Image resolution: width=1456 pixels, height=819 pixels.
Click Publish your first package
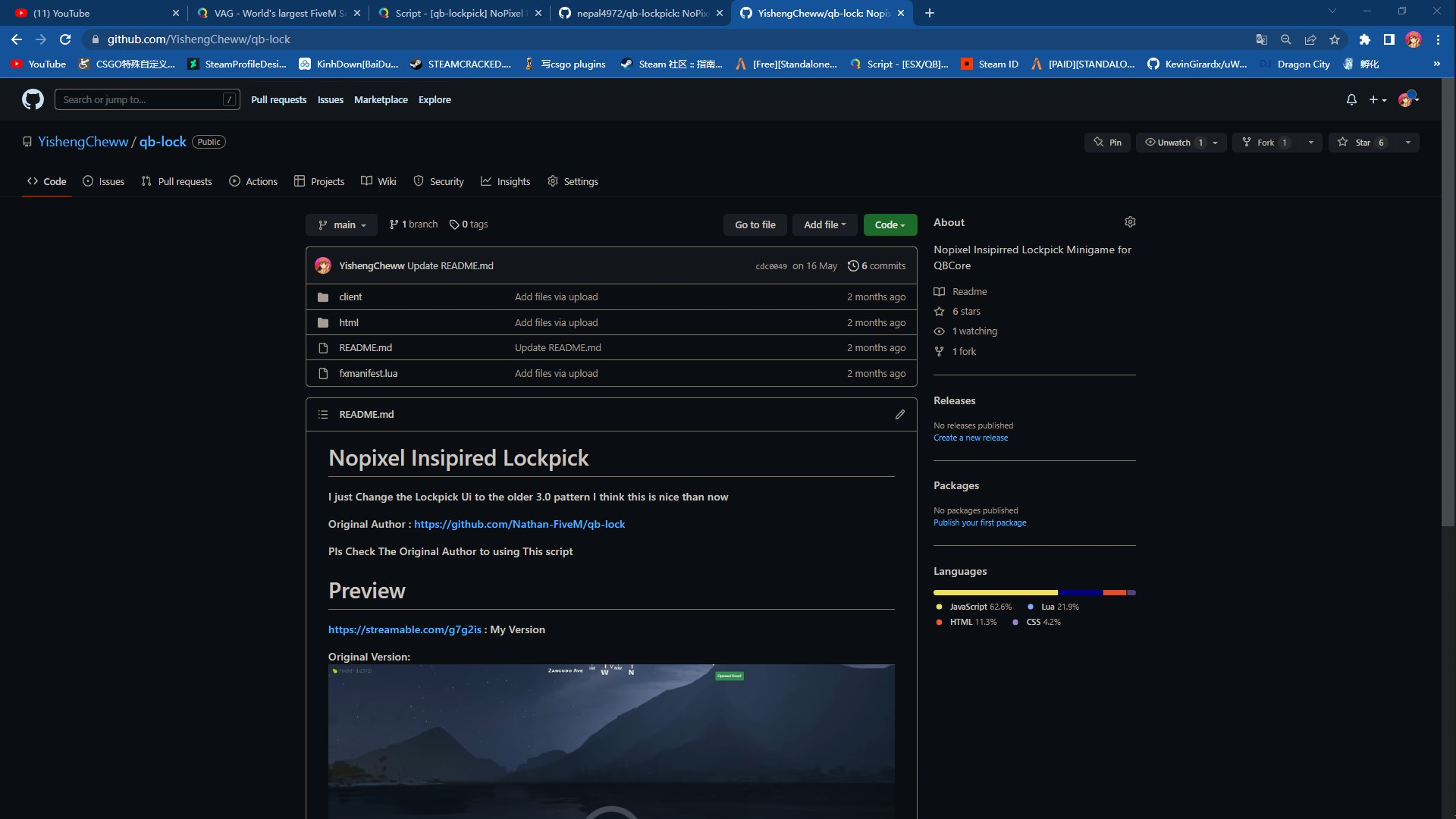(980, 522)
